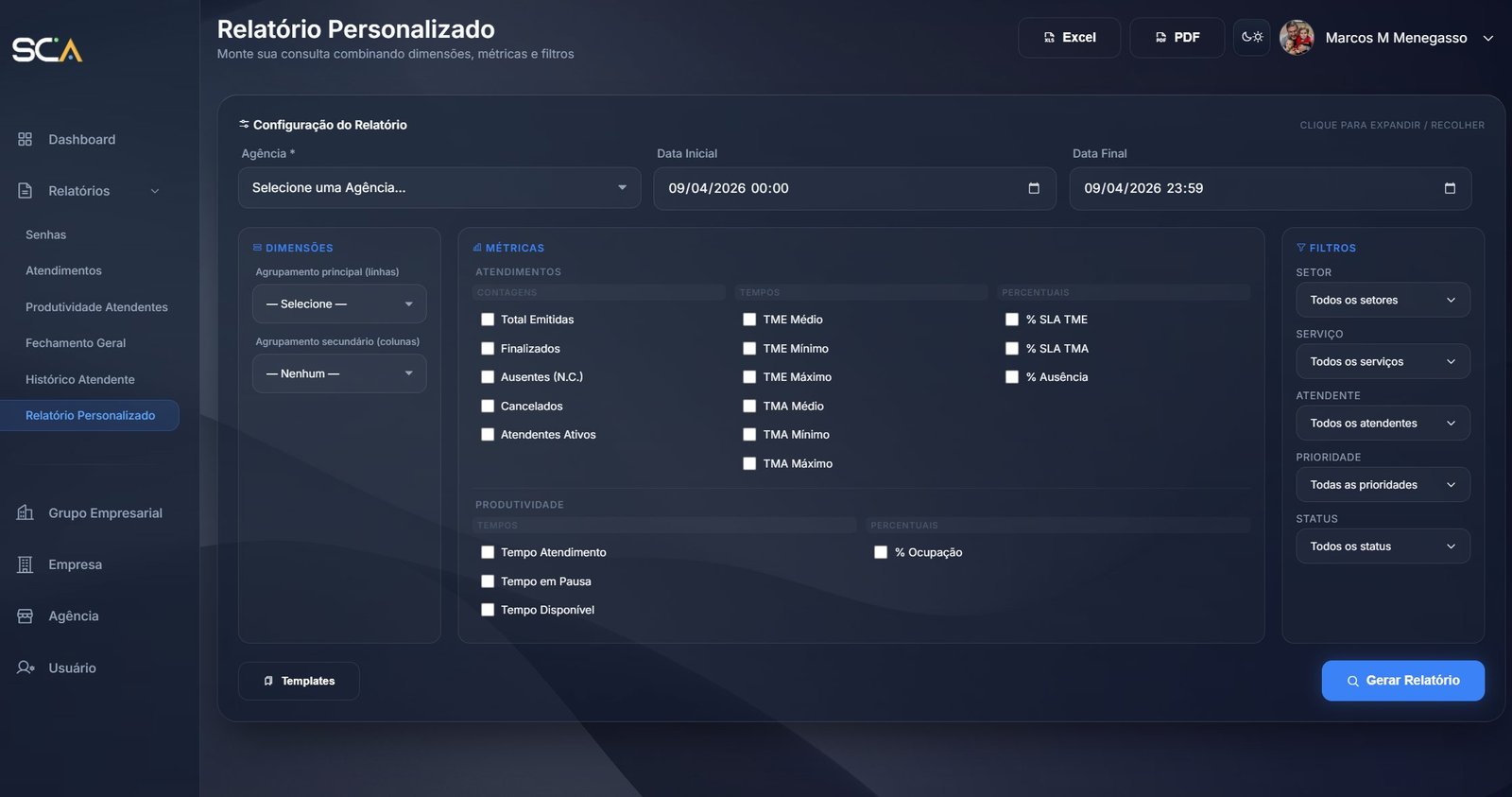Open Histórico Atendente report

(80, 379)
